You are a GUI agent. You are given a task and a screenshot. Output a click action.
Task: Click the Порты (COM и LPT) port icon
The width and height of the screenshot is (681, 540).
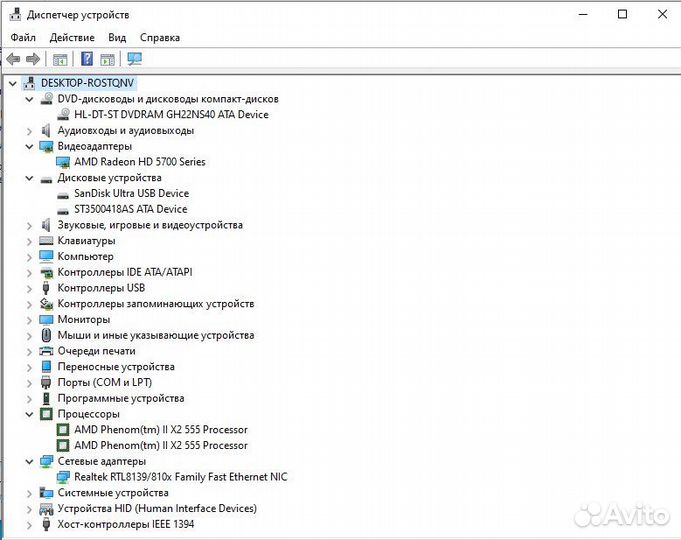tap(46, 382)
